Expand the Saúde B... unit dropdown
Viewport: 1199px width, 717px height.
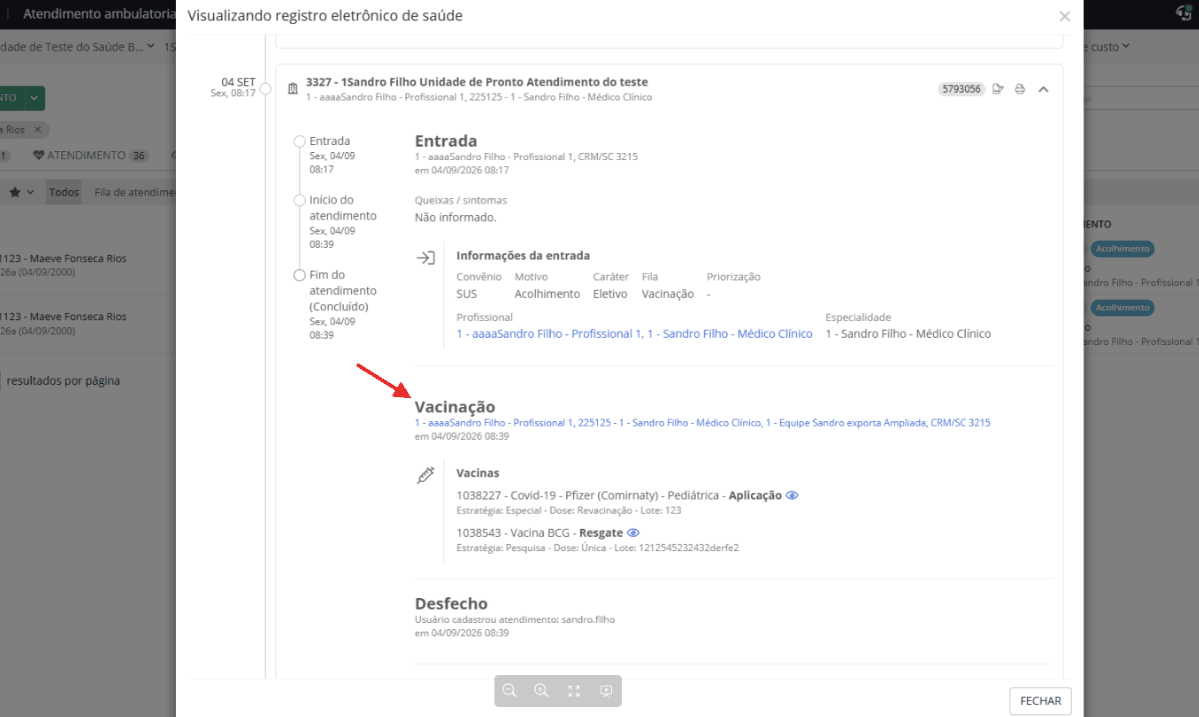click(151, 47)
